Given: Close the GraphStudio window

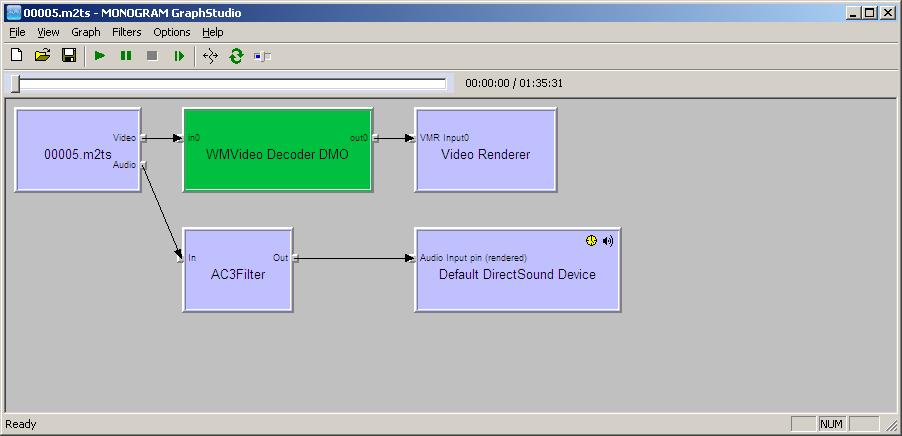Looking at the screenshot, I should click(x=886, y=13).
